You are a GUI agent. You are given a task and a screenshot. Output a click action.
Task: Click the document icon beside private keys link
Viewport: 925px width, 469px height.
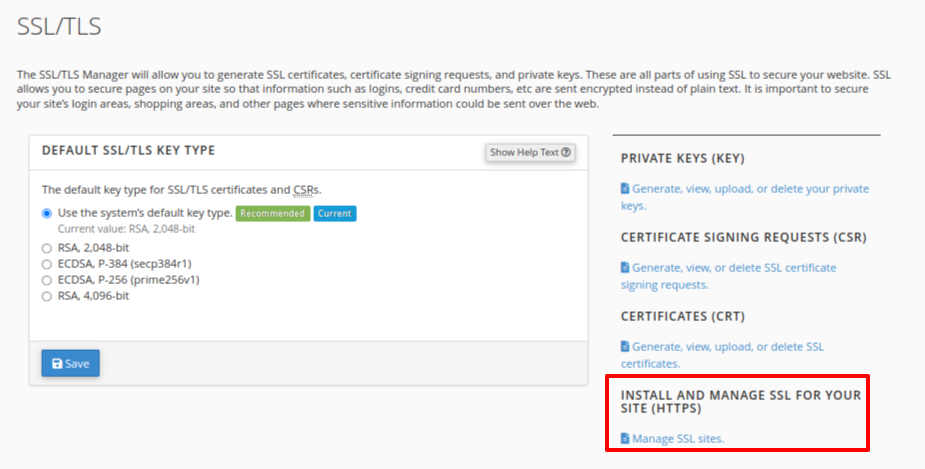point(625,189)
